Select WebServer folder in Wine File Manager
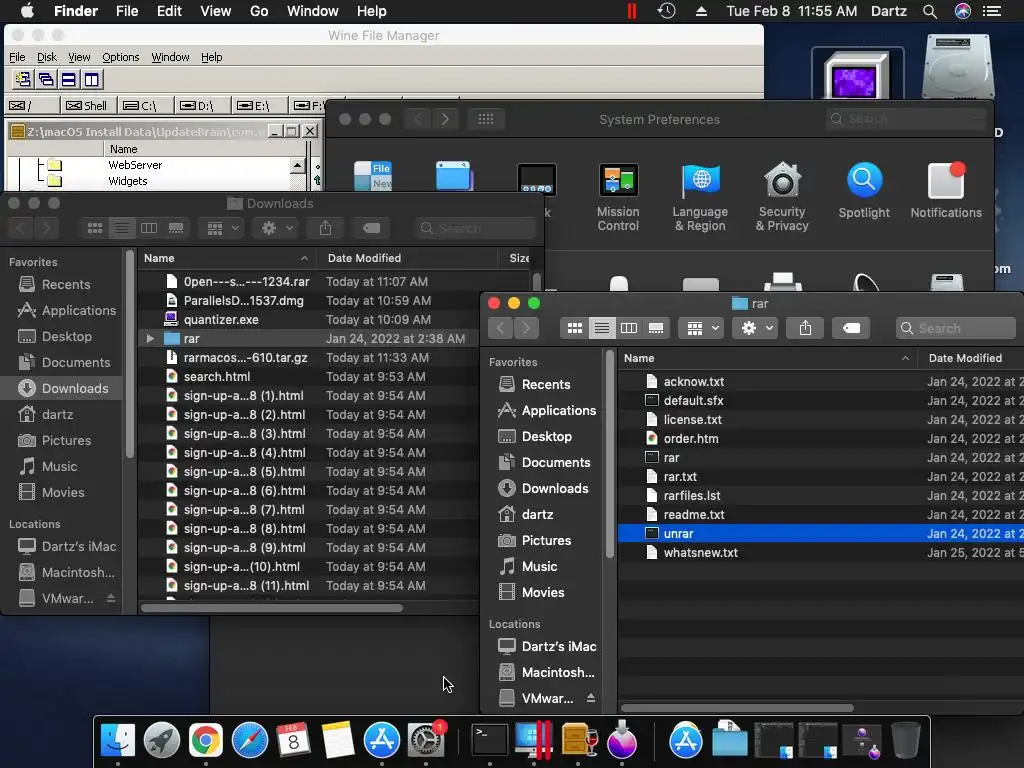Screen dimensions: 1024x768 point(135,165)
